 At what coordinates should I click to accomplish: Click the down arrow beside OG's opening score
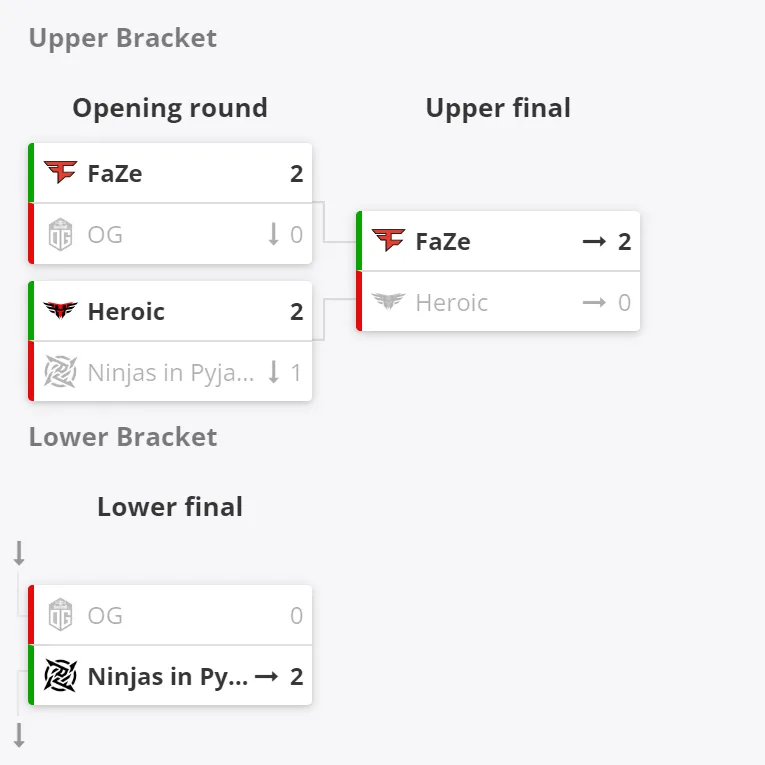(274, 234)
